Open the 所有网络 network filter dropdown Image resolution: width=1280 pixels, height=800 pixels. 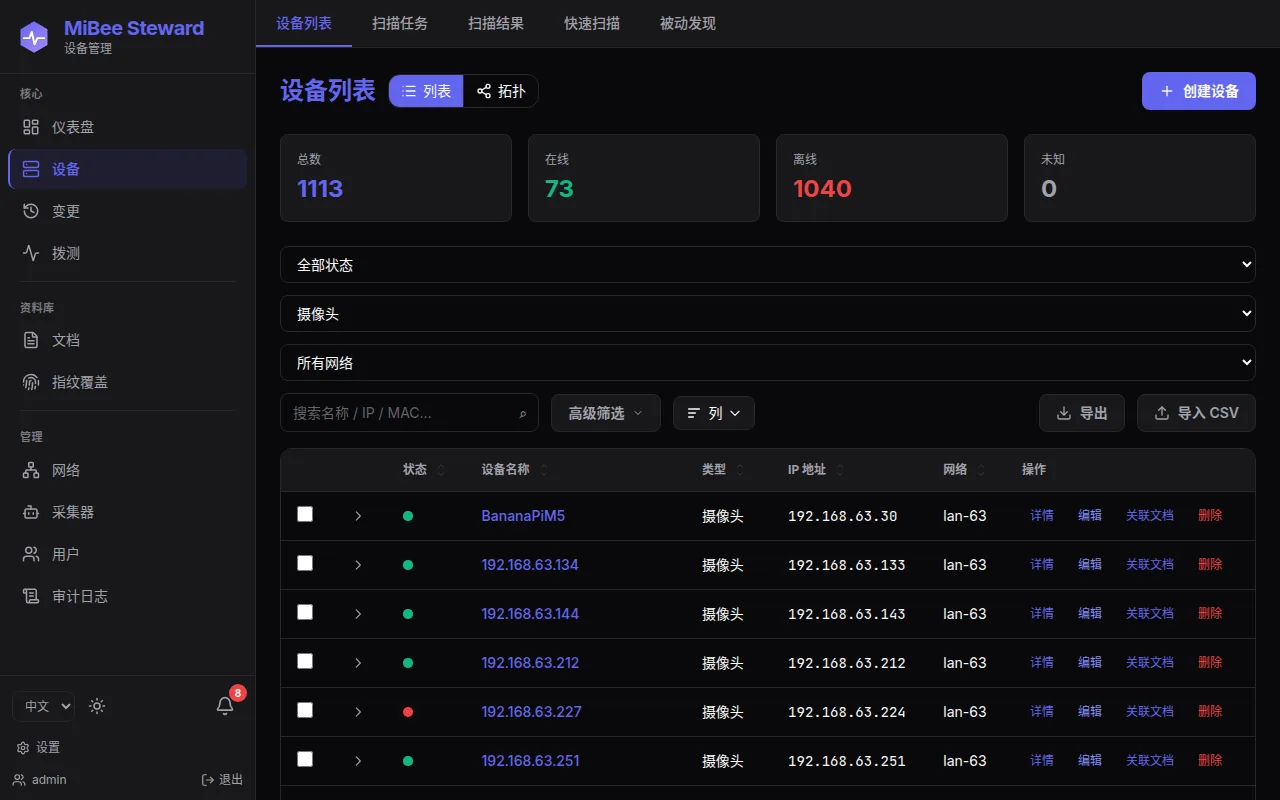point(768,363)
